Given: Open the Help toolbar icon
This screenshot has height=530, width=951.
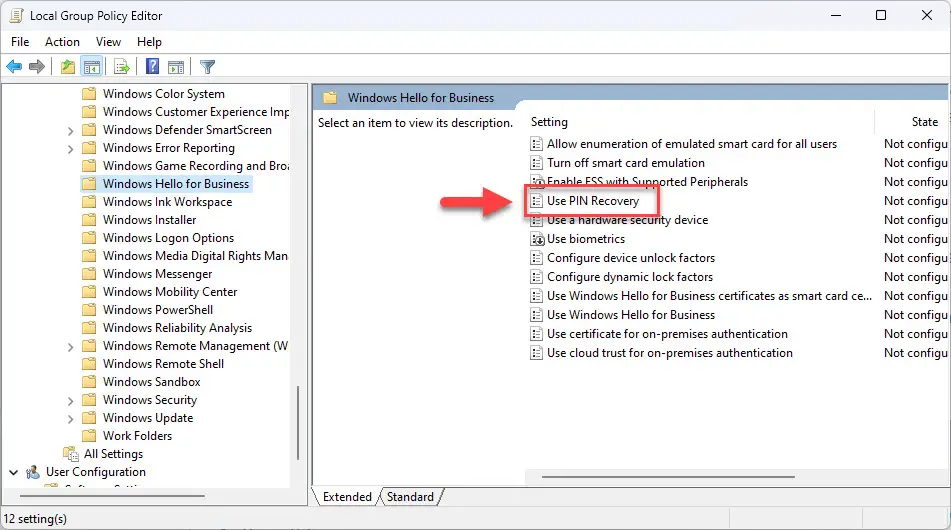Looking at the screenshot, I should point(152,66).
